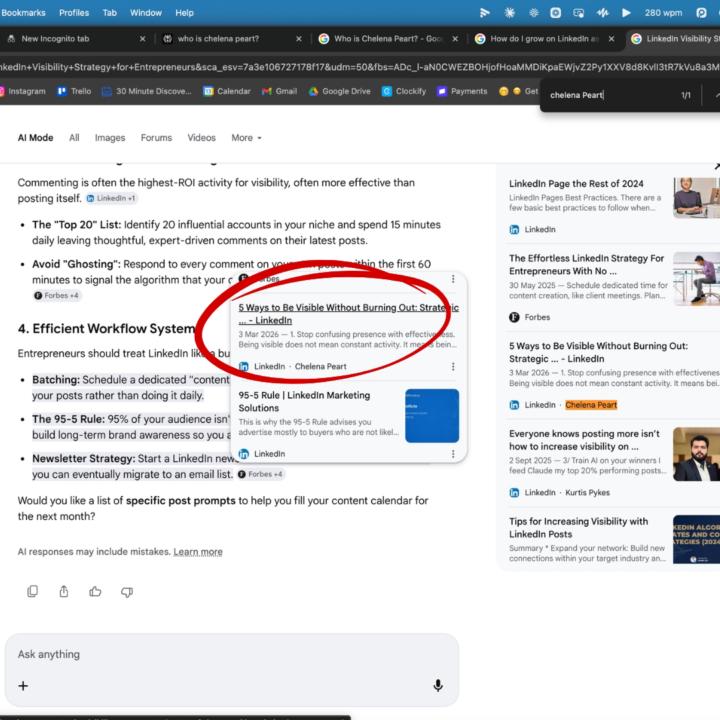
Task: Open the 30 Minute Discovery bookmark
Action: pyautogui.click(x=146, y=91)
